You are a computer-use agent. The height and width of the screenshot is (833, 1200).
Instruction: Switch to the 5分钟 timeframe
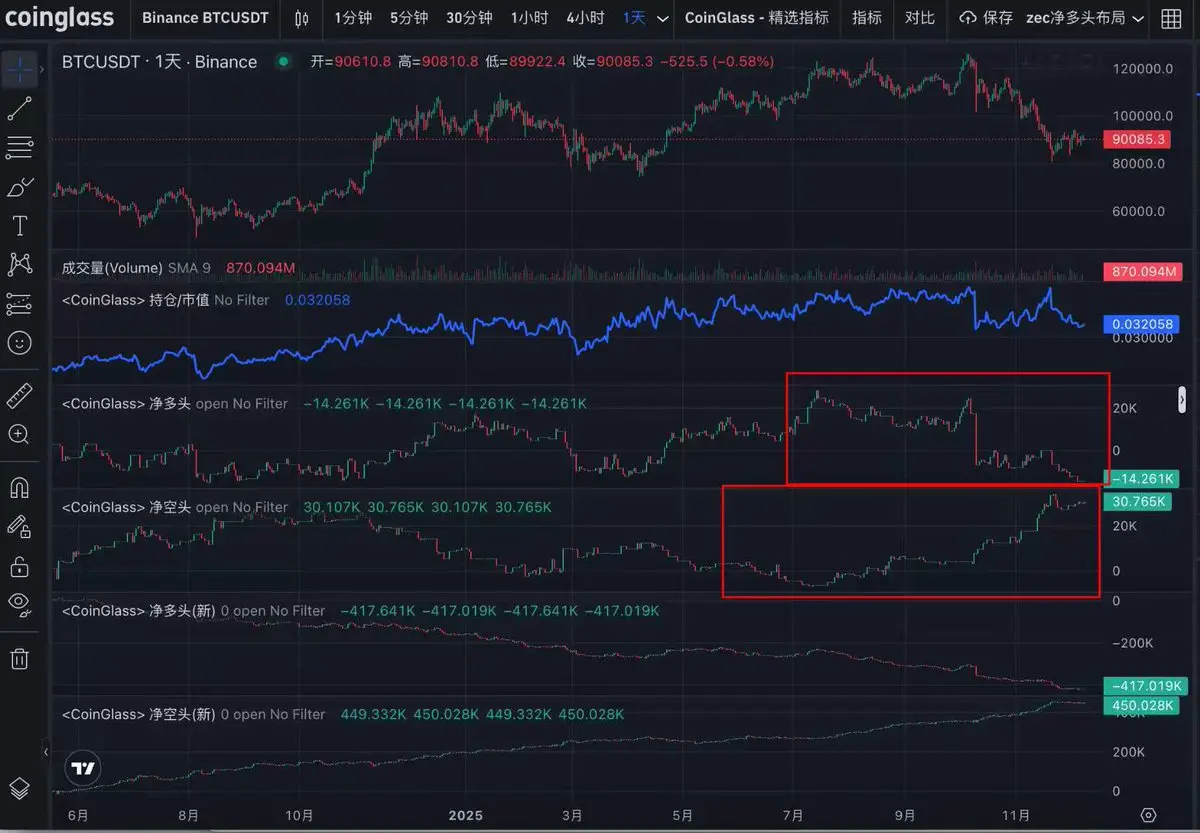(409, 18)
